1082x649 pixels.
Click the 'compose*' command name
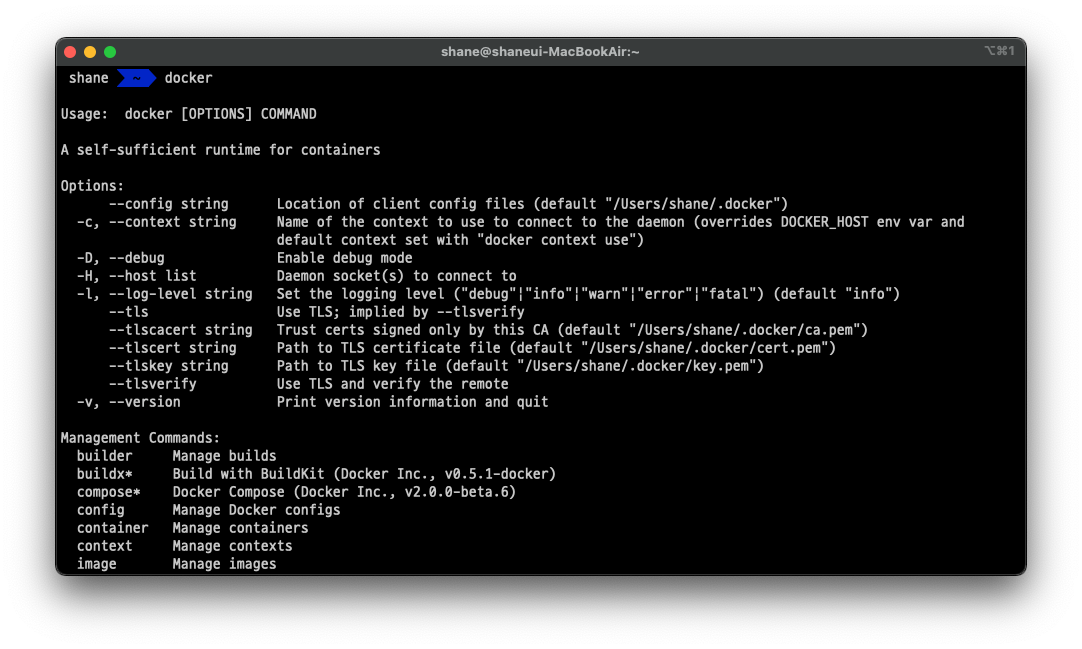108,491
